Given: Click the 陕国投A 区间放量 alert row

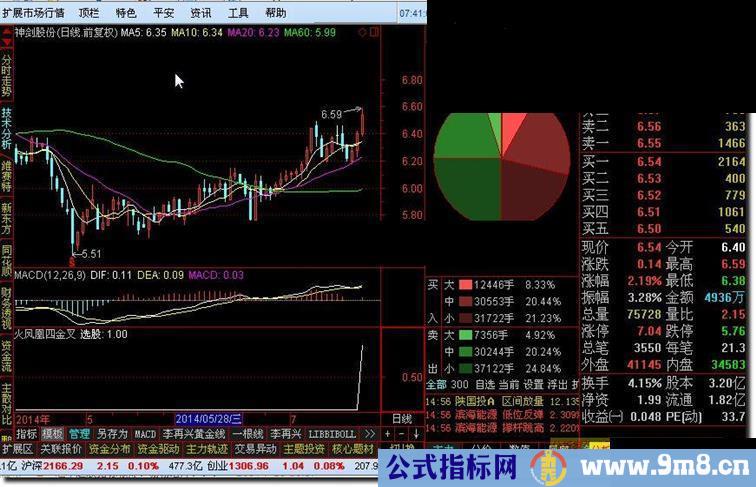Looking at the screenshot, I should [x=502, y=401].
